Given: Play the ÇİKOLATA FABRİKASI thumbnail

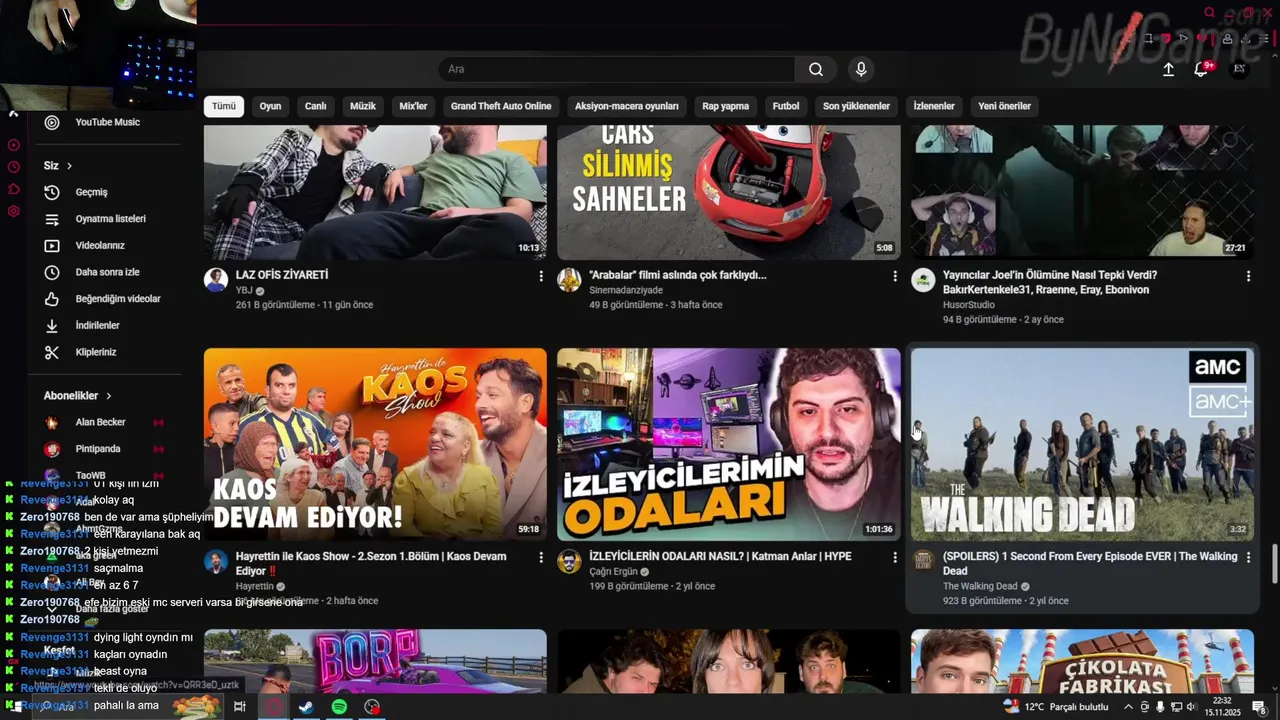Looking at the screenshot, I should [1082, 661].
